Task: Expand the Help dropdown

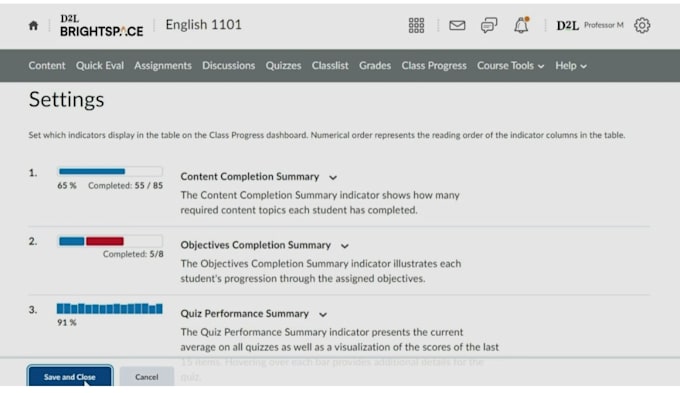Action: [x=571, y=66]
